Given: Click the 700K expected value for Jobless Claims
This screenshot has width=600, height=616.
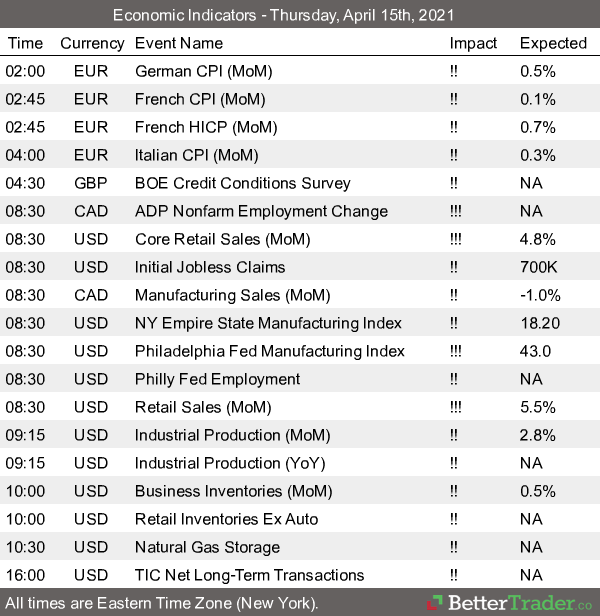Looking at the screenshot, I should click(539, 267).
